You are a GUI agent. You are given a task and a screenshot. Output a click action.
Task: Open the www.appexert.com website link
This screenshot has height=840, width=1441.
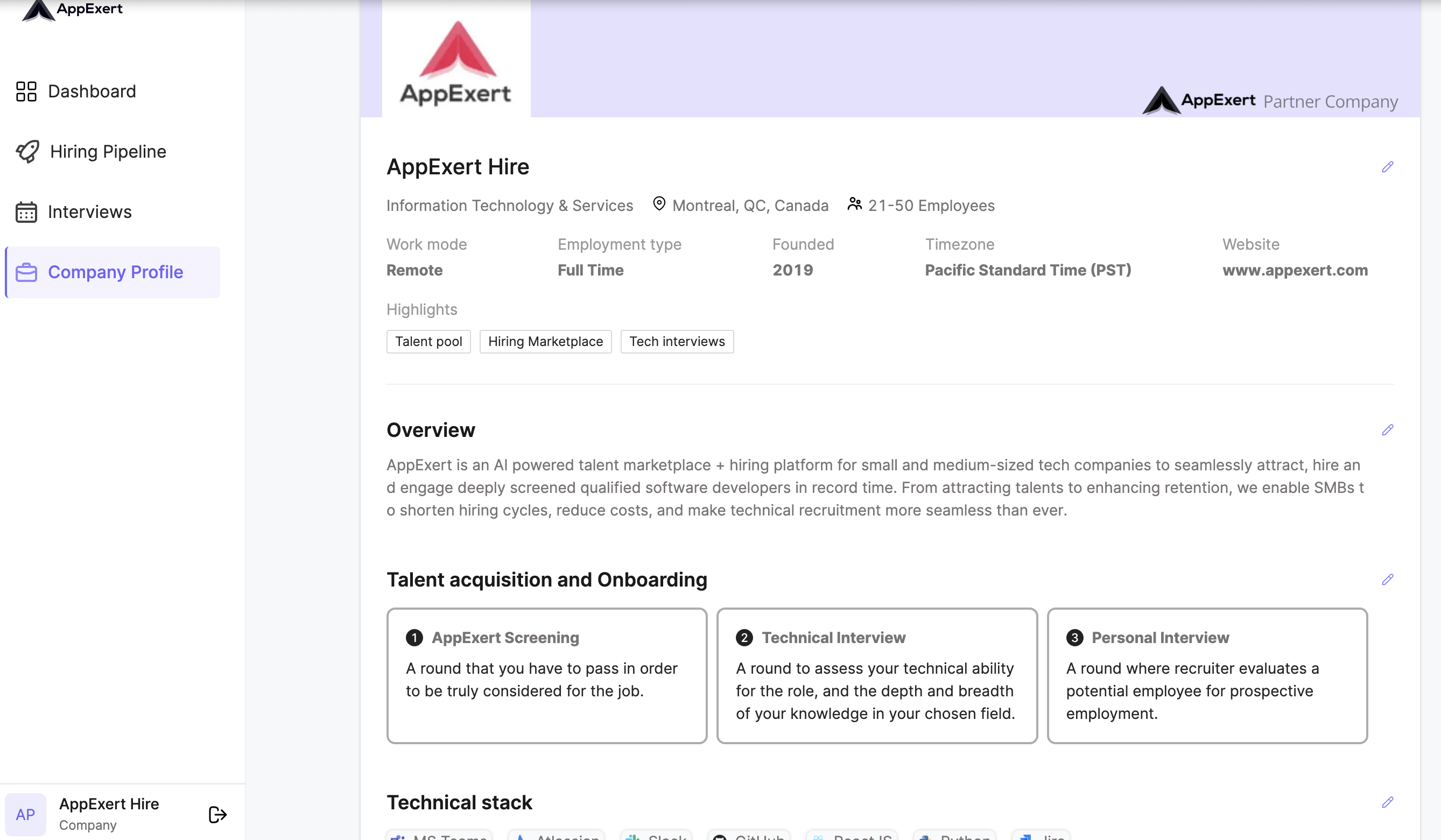(1295, 270)
